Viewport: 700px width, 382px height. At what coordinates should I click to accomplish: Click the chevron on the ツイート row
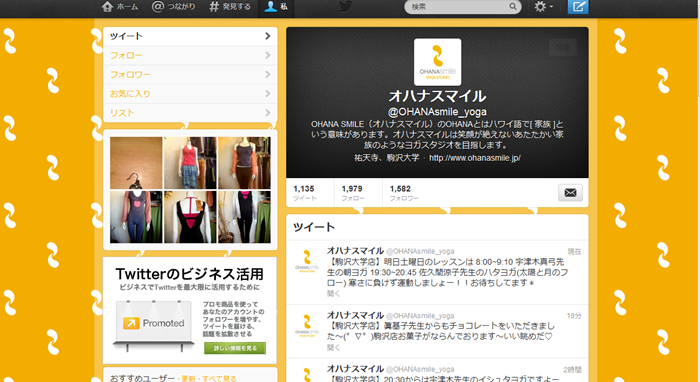[267, 36]
